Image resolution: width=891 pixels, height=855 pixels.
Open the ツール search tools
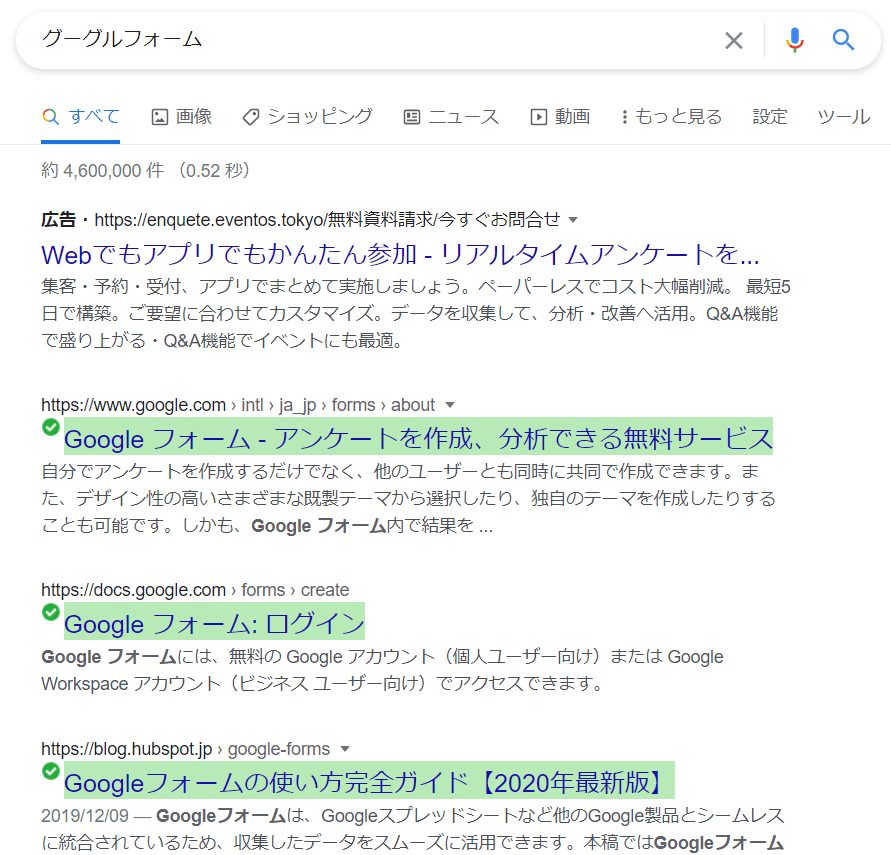tap(844, 116)
